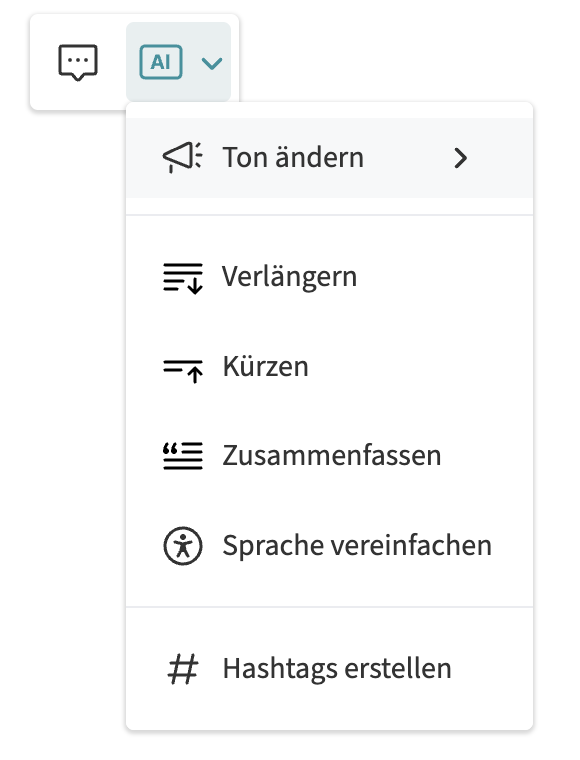The height and width of the screenshot is (760, 580).
Task: Click the quote-lines summarize icon
Action: (183, 456)
